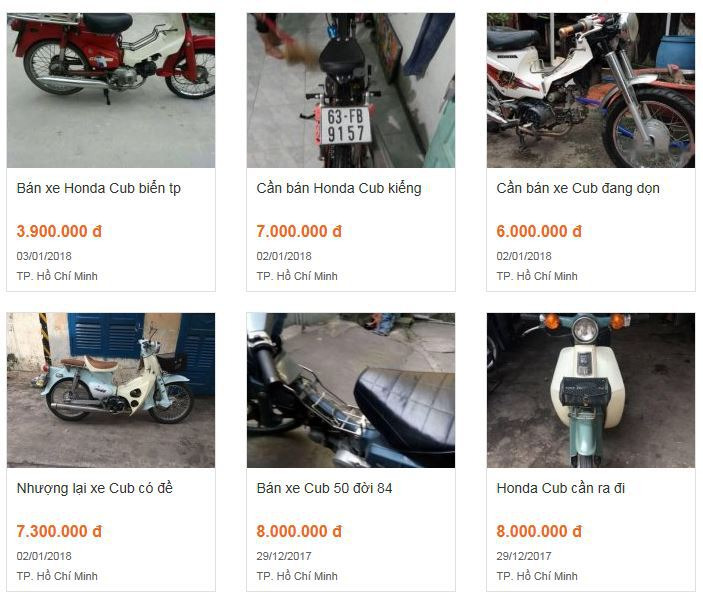This screenshot has width=703, height=597.
Task: Open listing 'Nhượng lại xe Cub có đề'
Action: coord(95,488)
